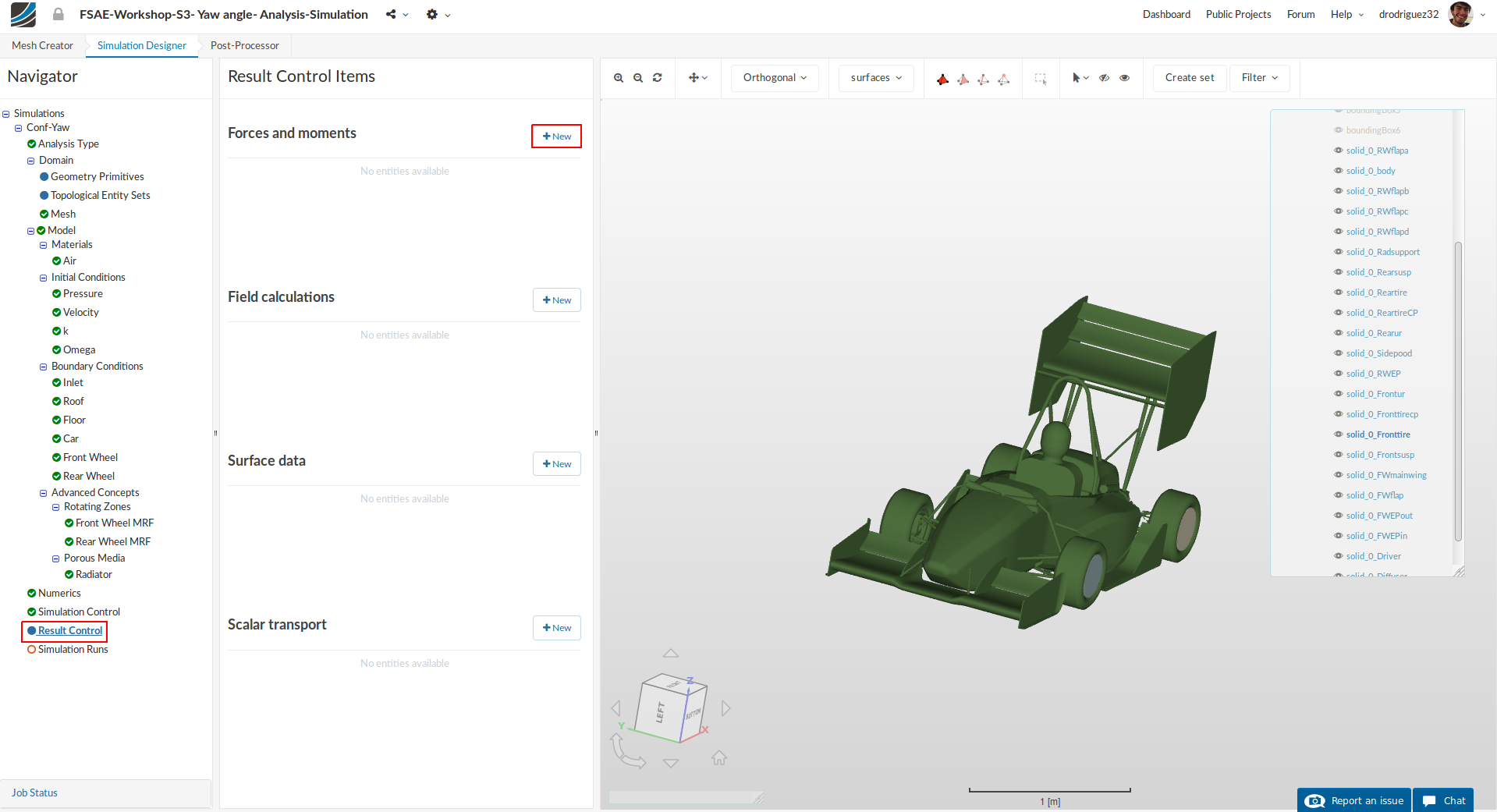Screen dimensions: 1497x812
Task: Click the zoom out magnifier icon
Action: coord(638,78)
